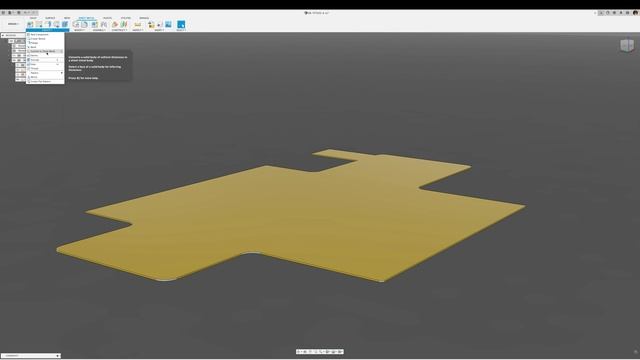This screenshot has height=360, width=640.
Task: Choose Create Flat Pattern menu entry
Action: [45, 82]
